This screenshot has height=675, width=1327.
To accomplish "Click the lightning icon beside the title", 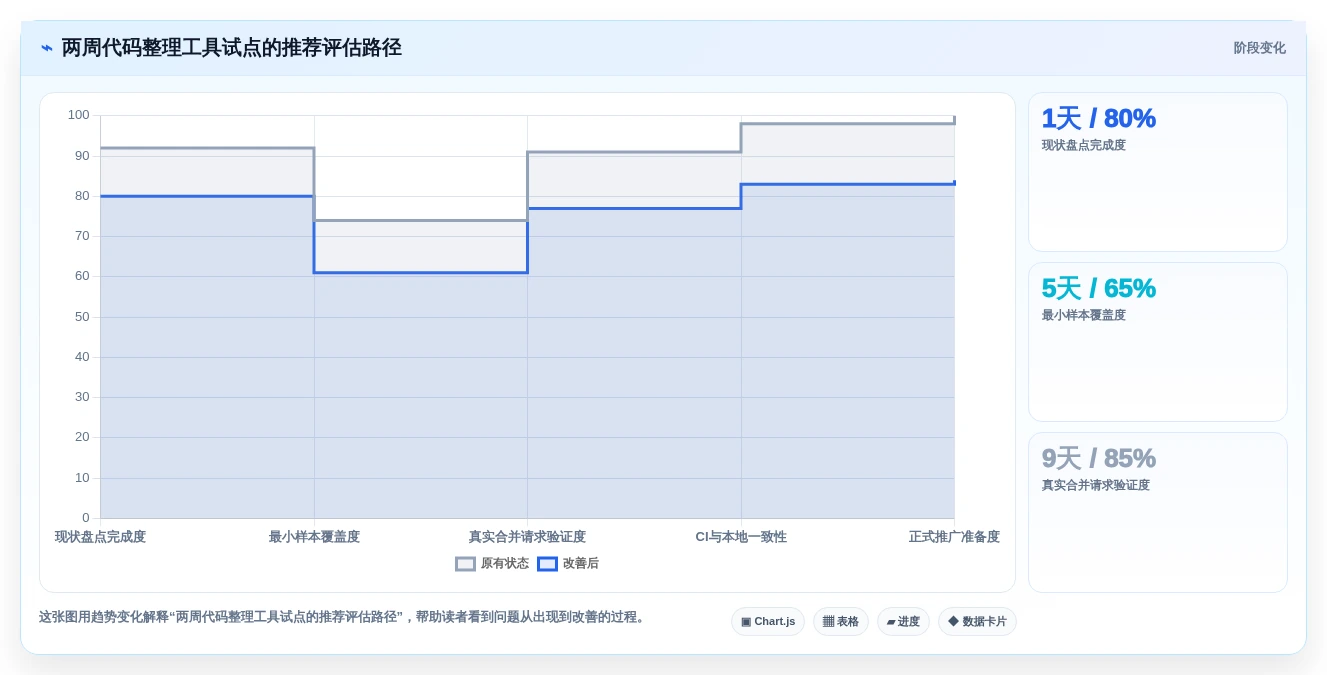I will 47,48.
